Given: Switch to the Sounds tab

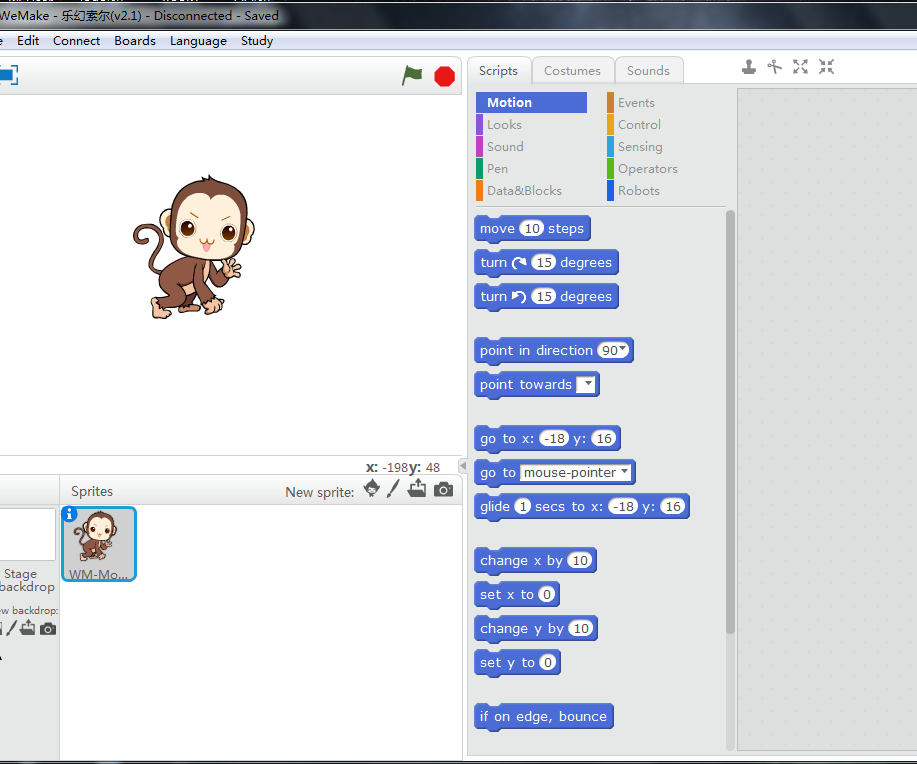Looking at the screenshot, I should [x=649, y=70].
